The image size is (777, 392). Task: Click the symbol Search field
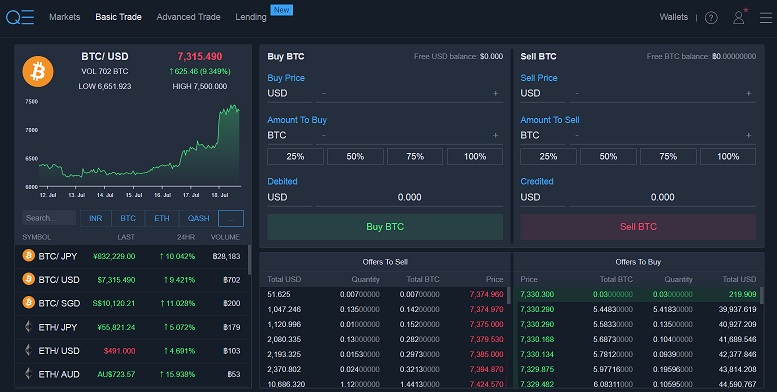(x=49, y=218)
